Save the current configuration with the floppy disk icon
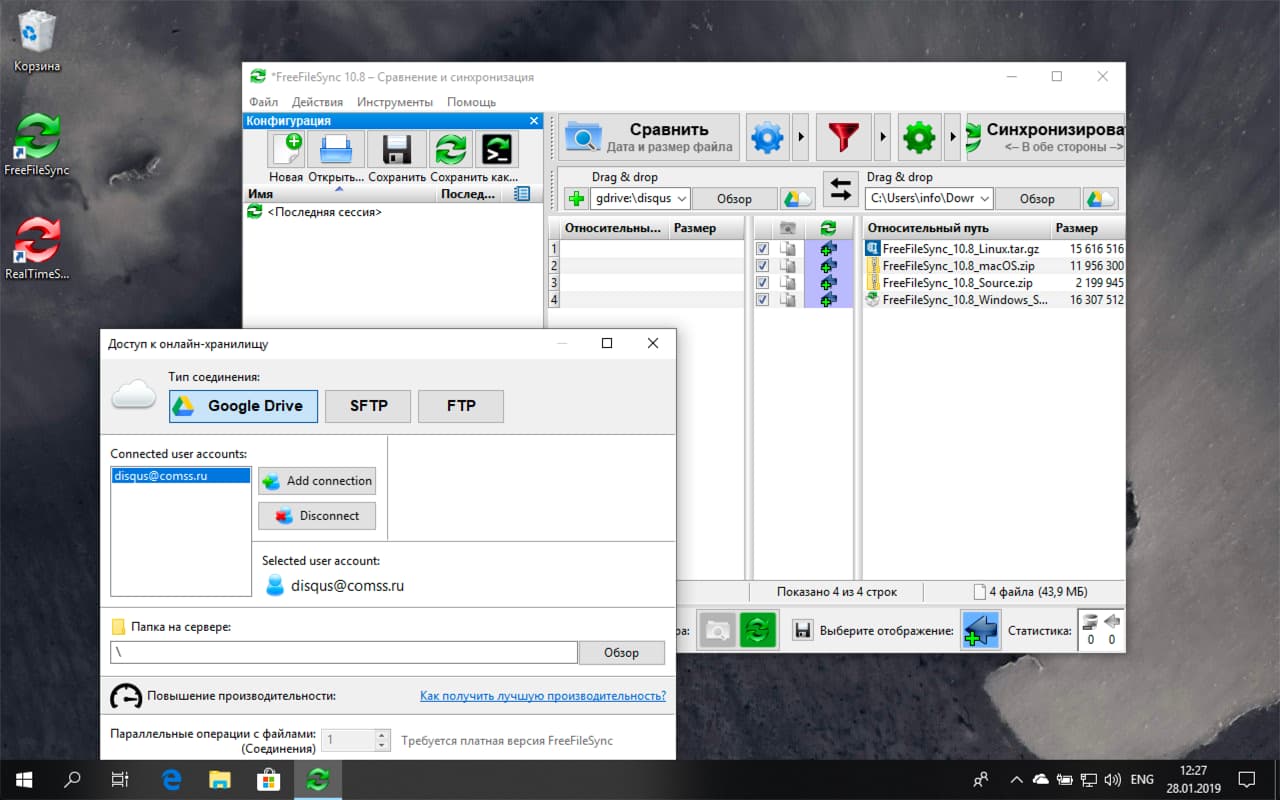1280x800 pixels. pos(396,149)
